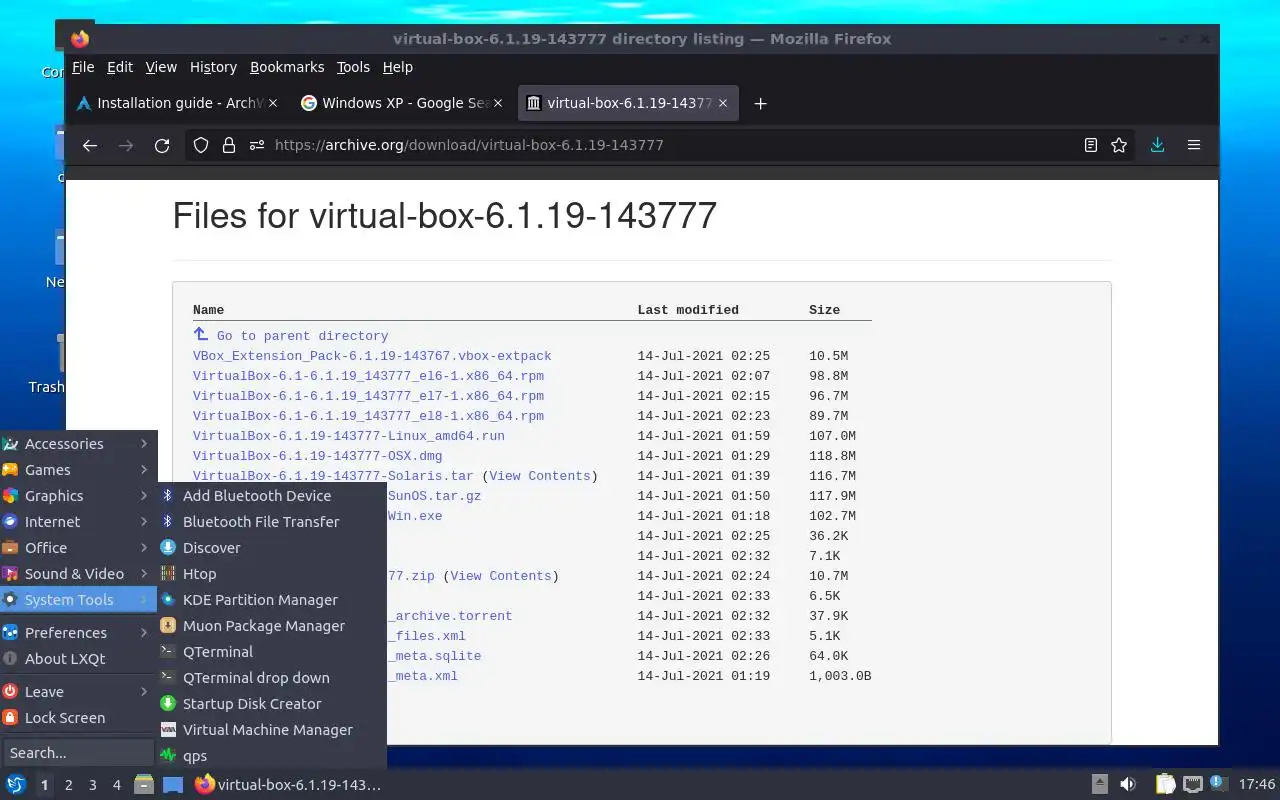Image resolution: width=1280 pixels, height=800 pixels.
Task: Download VBox_Extension_Pack-6.1.19-143767.vbox-extpack
Action: click(372, 356)
